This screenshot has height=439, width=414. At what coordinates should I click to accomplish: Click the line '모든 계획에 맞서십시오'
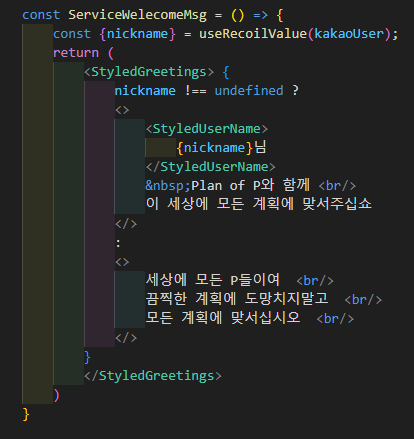point(223,318)
